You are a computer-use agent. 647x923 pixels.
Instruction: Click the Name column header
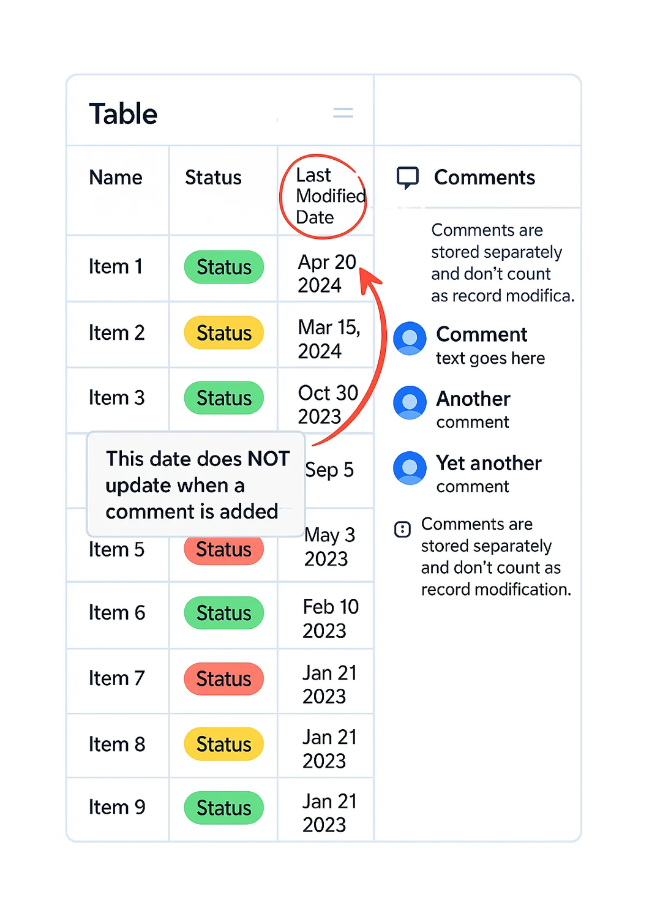click(x=116, y=178)
